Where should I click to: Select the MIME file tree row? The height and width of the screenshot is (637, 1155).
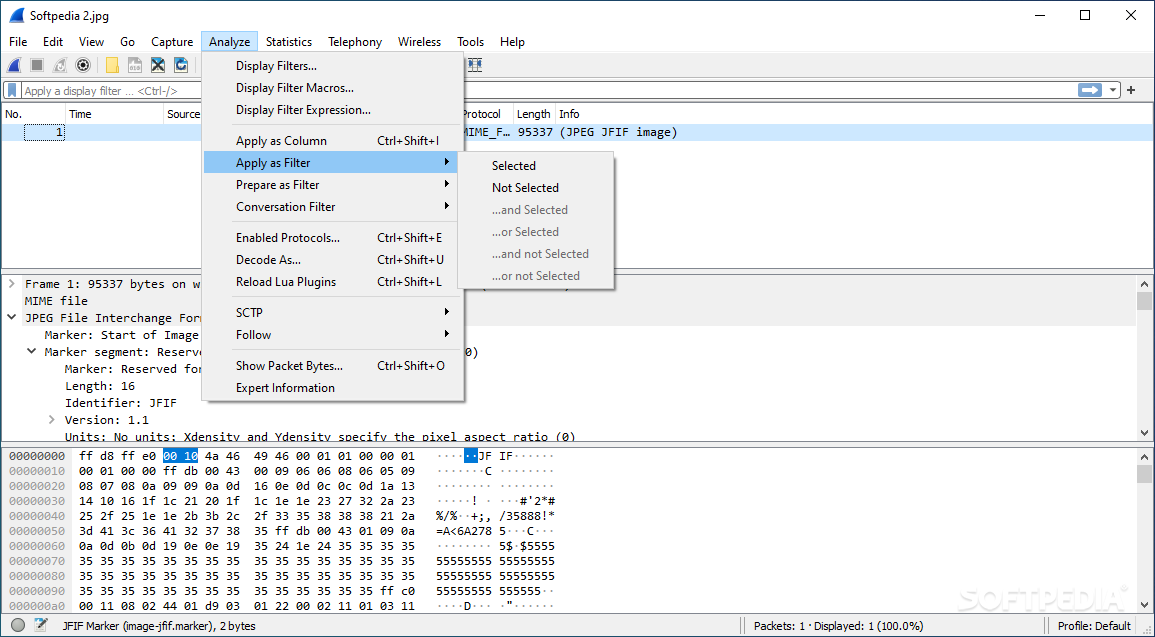click(x=56, y=301)
